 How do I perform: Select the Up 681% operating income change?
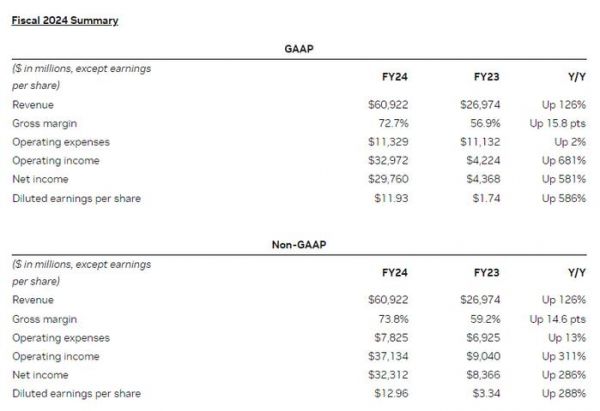(562, 160)
